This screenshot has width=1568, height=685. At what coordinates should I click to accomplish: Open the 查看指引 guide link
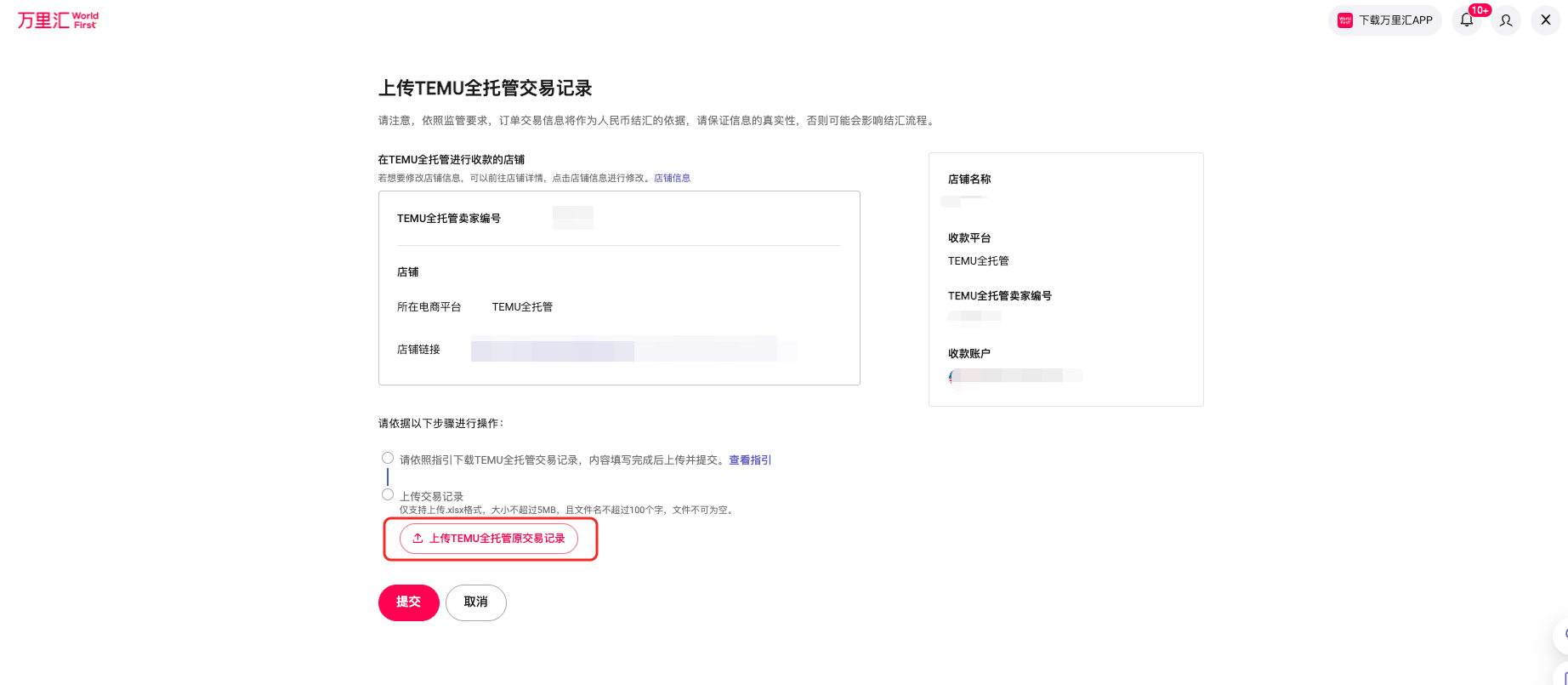(x=750, y=460)
